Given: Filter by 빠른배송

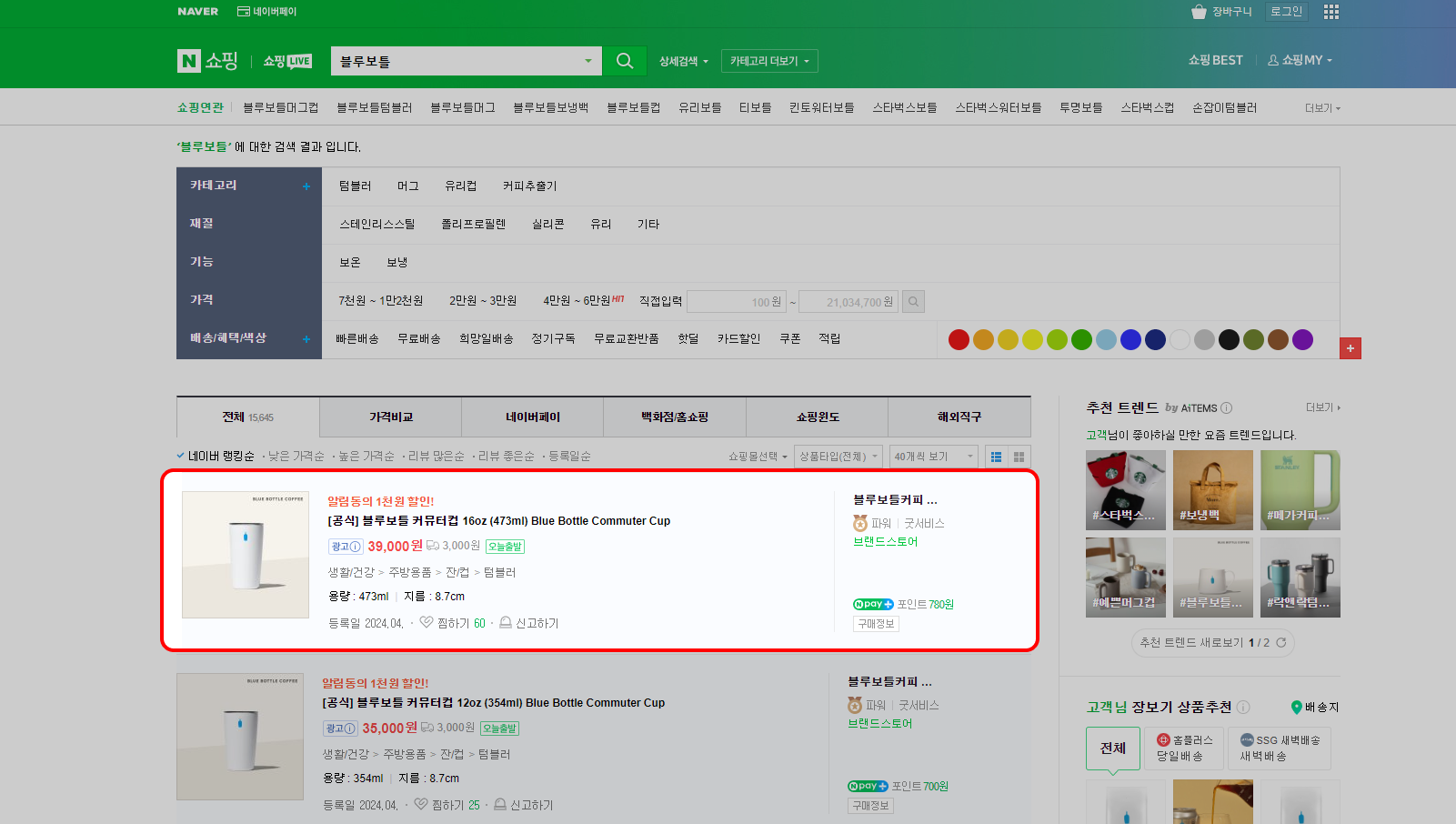Looking at the screenshot, I should pos(357,339).
